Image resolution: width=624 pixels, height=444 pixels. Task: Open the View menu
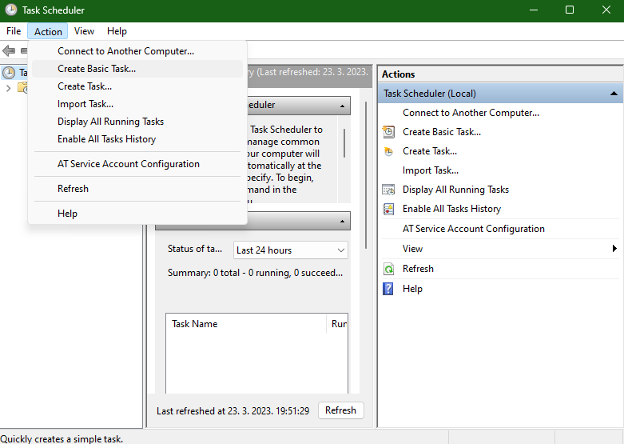pos(84,31)
